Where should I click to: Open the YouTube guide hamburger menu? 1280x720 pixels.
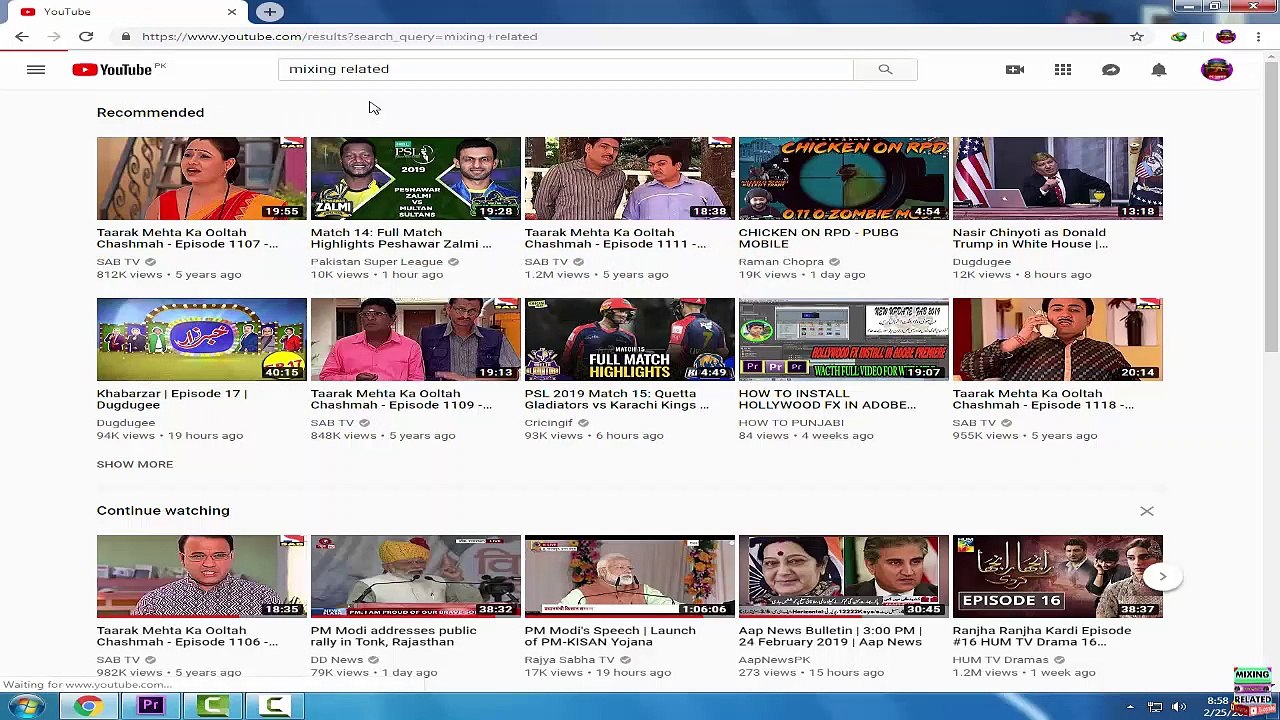pos(36,69)
